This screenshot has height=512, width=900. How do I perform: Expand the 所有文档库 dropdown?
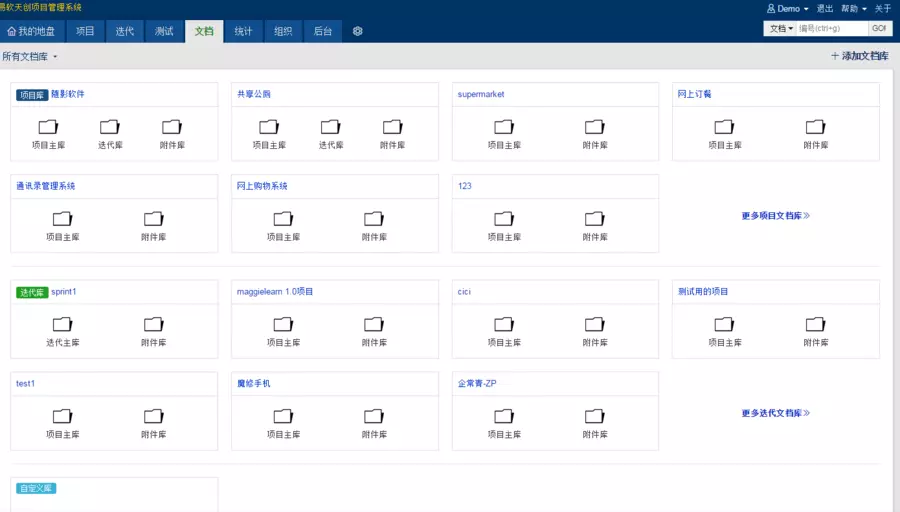(x=30, y=57)
